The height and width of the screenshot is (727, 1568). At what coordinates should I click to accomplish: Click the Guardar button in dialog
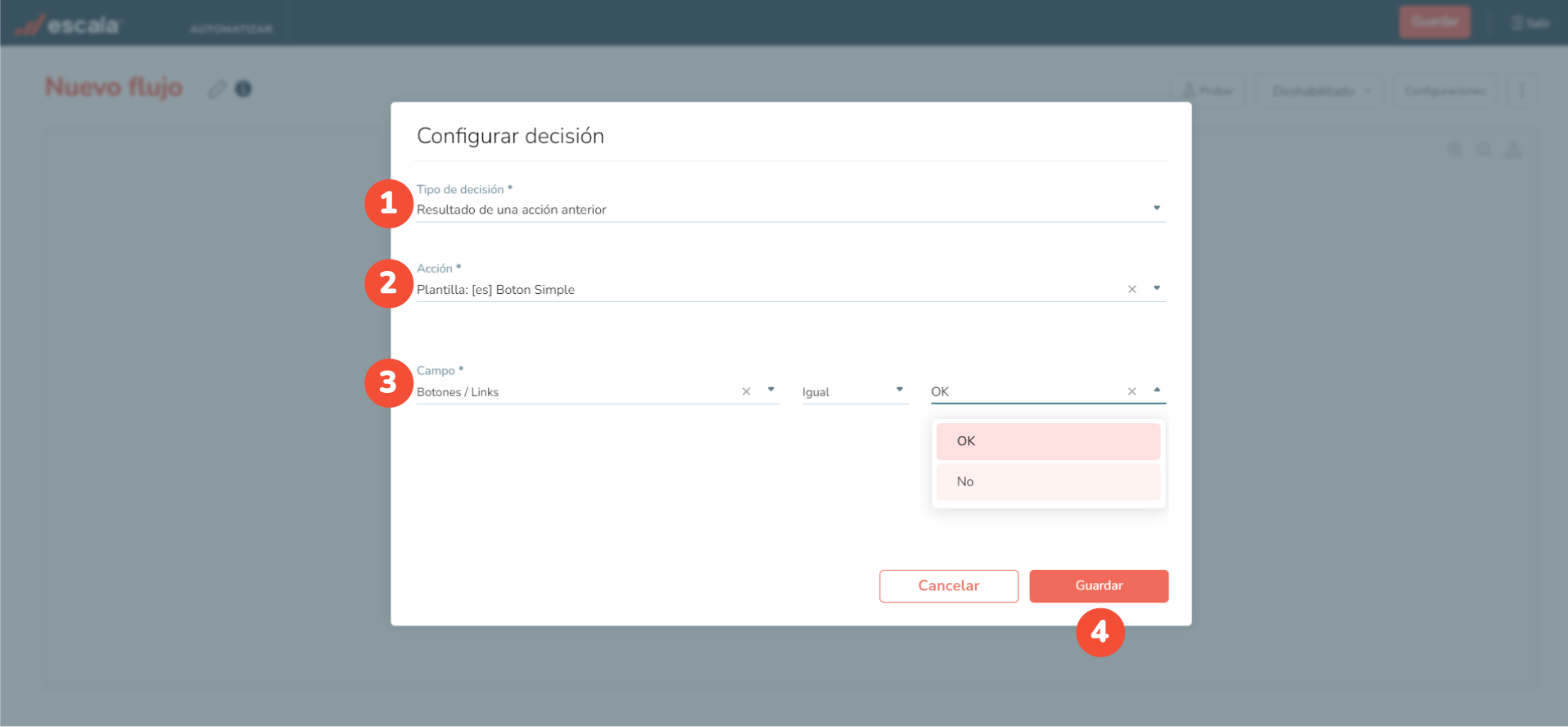(1098, 585)
